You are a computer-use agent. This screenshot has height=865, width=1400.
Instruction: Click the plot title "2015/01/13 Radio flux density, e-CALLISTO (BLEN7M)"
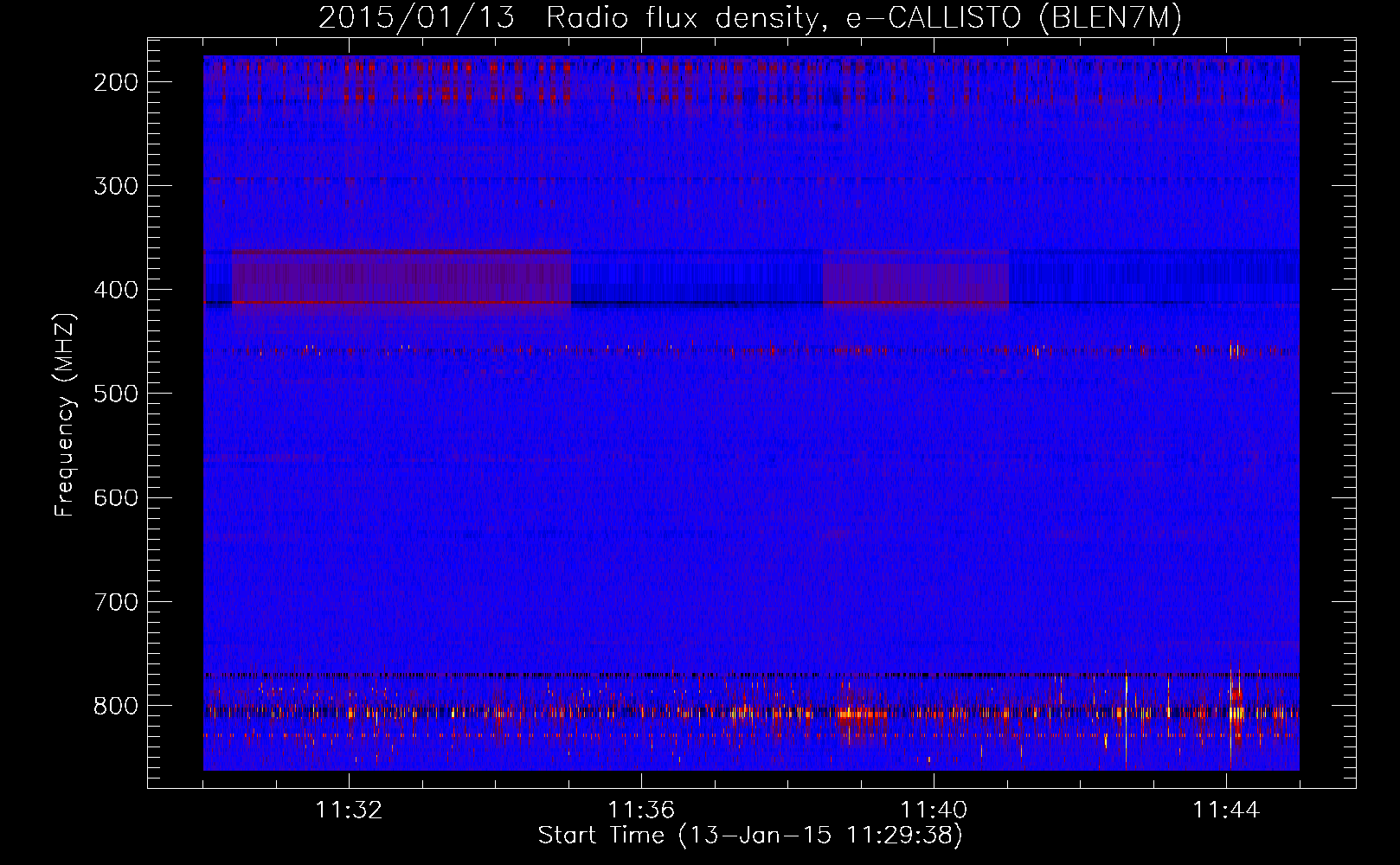[x=749, y=17]
